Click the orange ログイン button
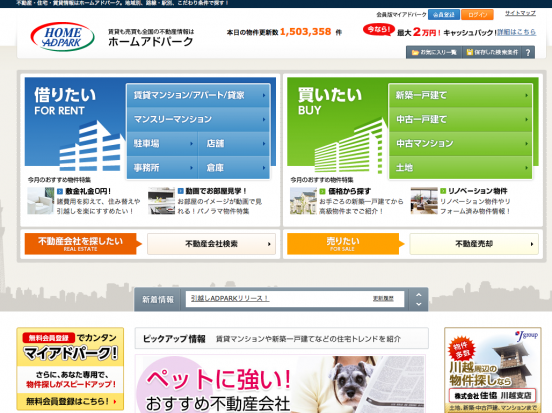The width and height of the screenshot is (552, 413). (478, 15)
